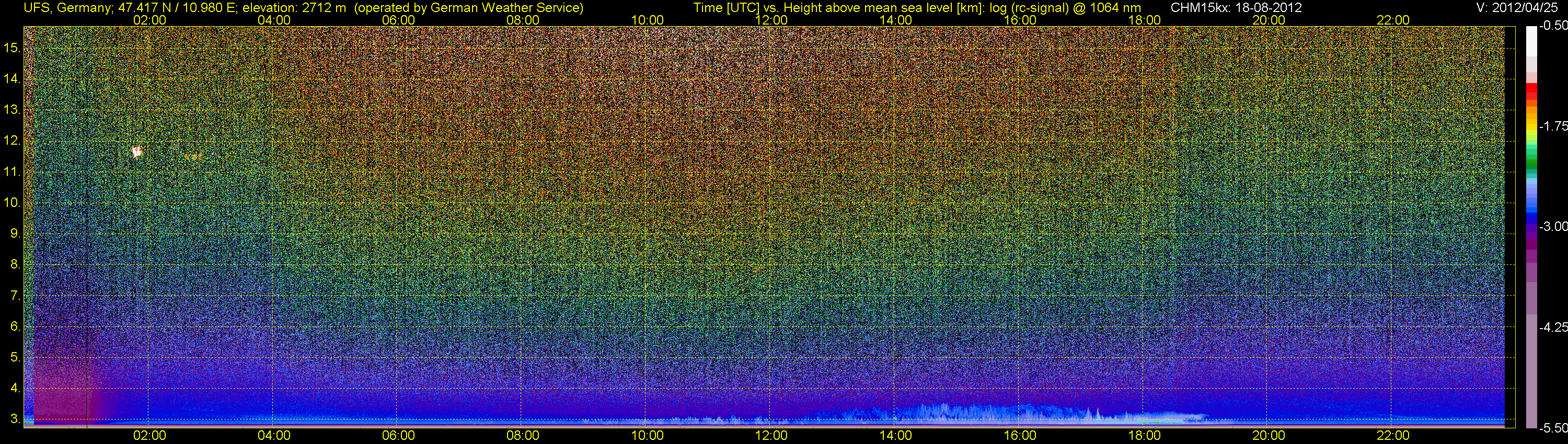Click the "15." km height axis label
Viewport: 1568px width, 444px height.
pyautogui.click(x=13, y=48)
